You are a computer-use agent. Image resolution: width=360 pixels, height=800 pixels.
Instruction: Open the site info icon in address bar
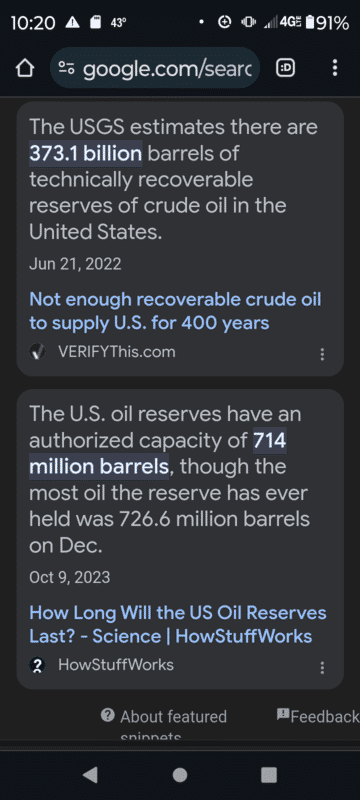[67, 68]
